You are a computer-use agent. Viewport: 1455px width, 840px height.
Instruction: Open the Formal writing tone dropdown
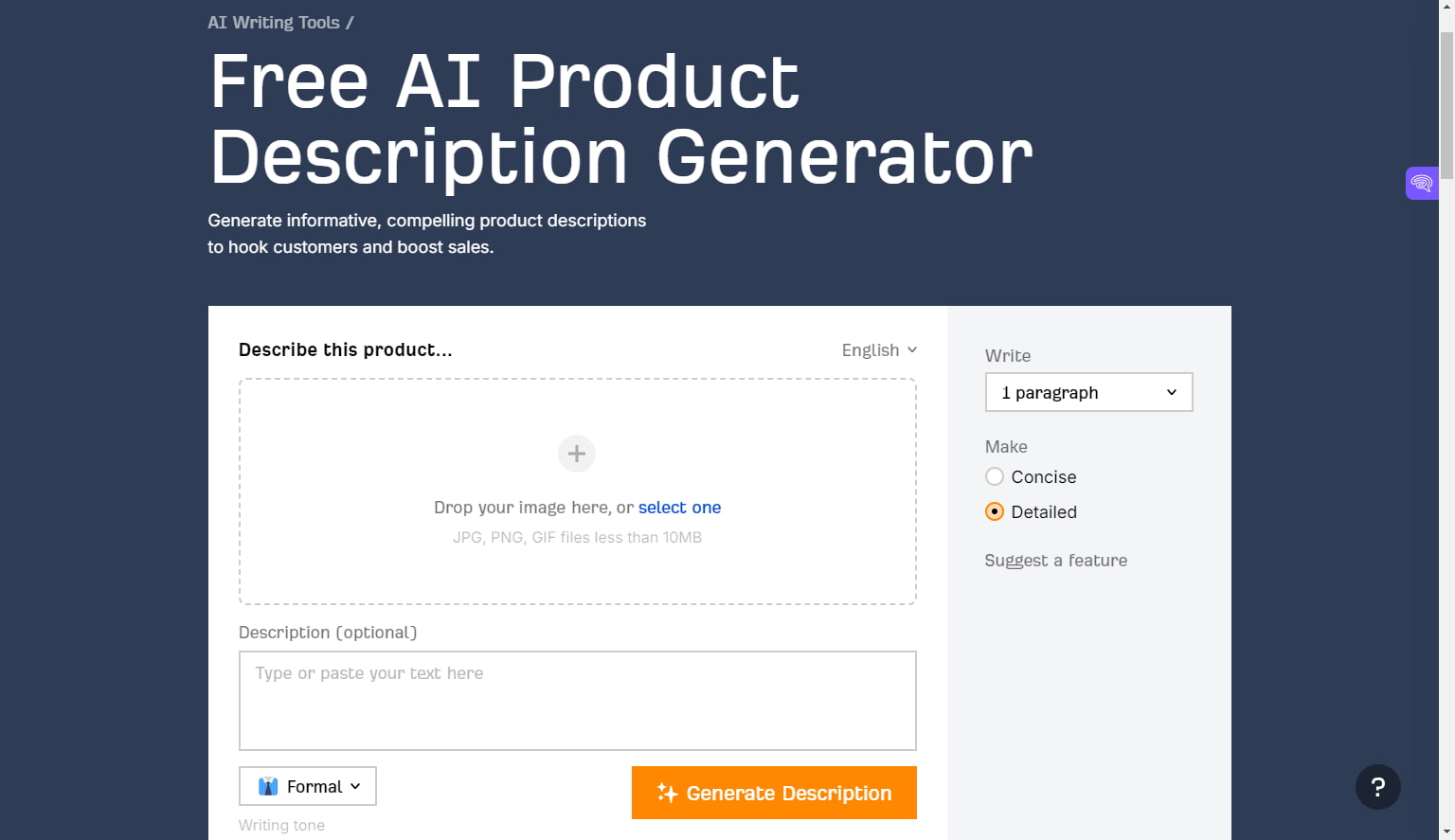[x=307, y=786]
